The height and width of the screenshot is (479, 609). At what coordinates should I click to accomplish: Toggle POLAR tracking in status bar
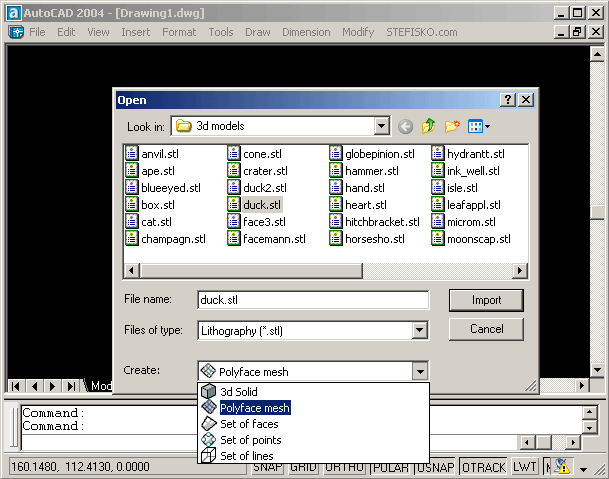(391, 467)
